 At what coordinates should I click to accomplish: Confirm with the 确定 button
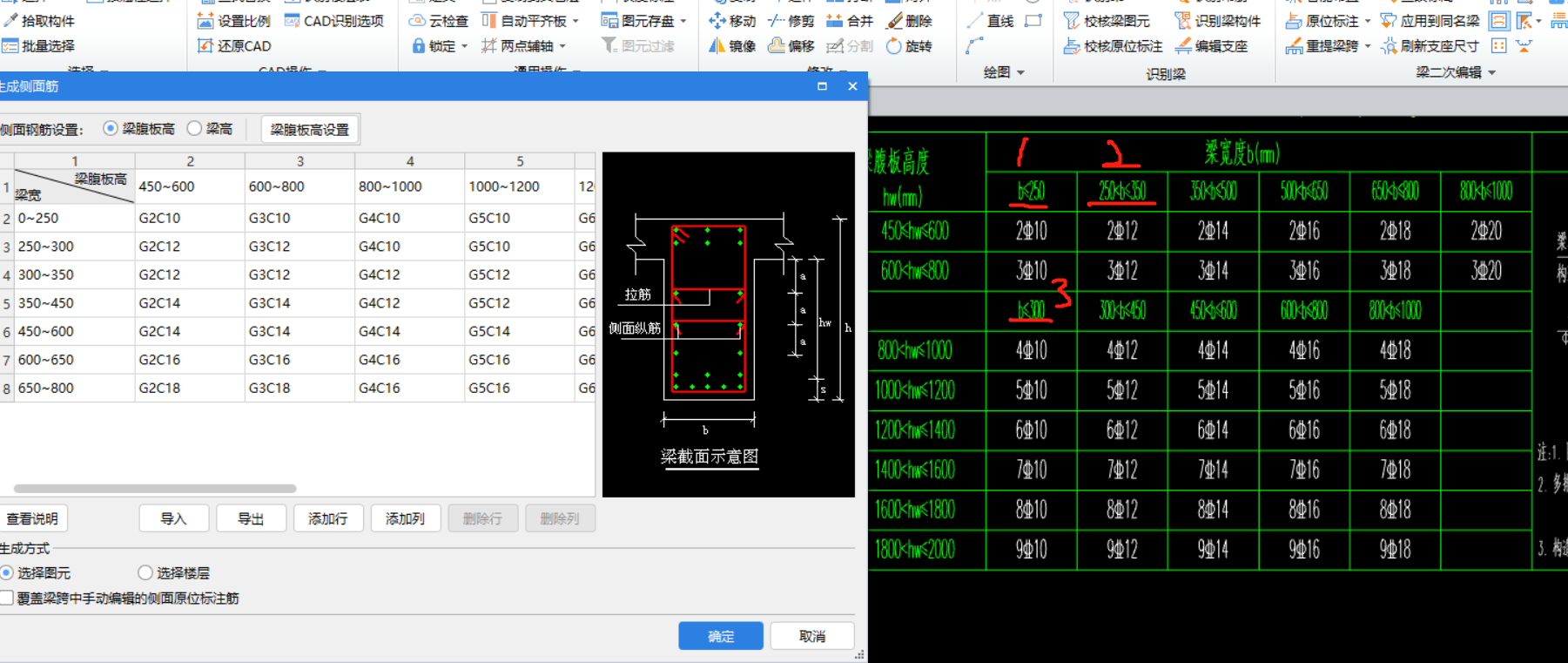tap(721, 636)
